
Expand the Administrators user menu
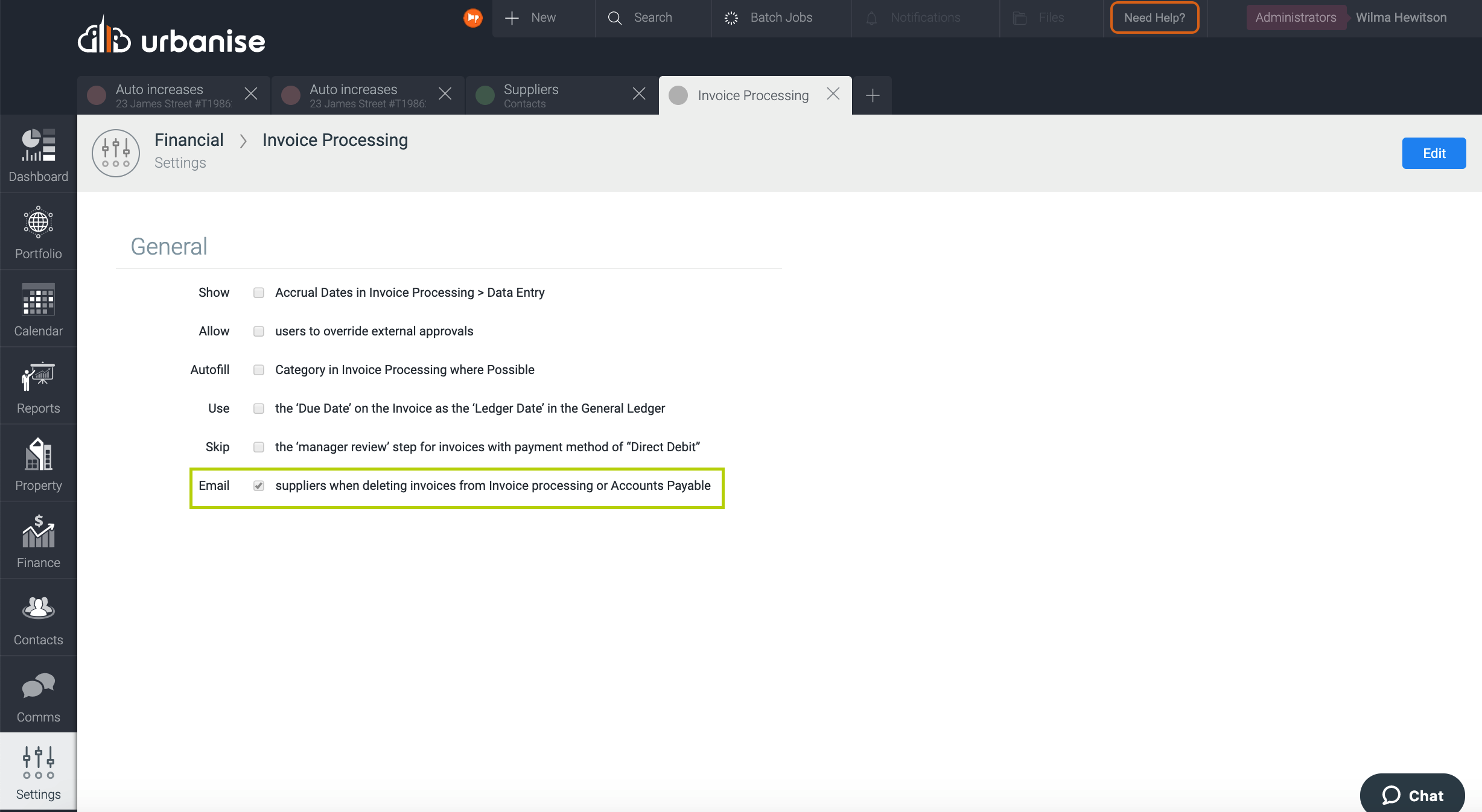tap(1296, 17)
